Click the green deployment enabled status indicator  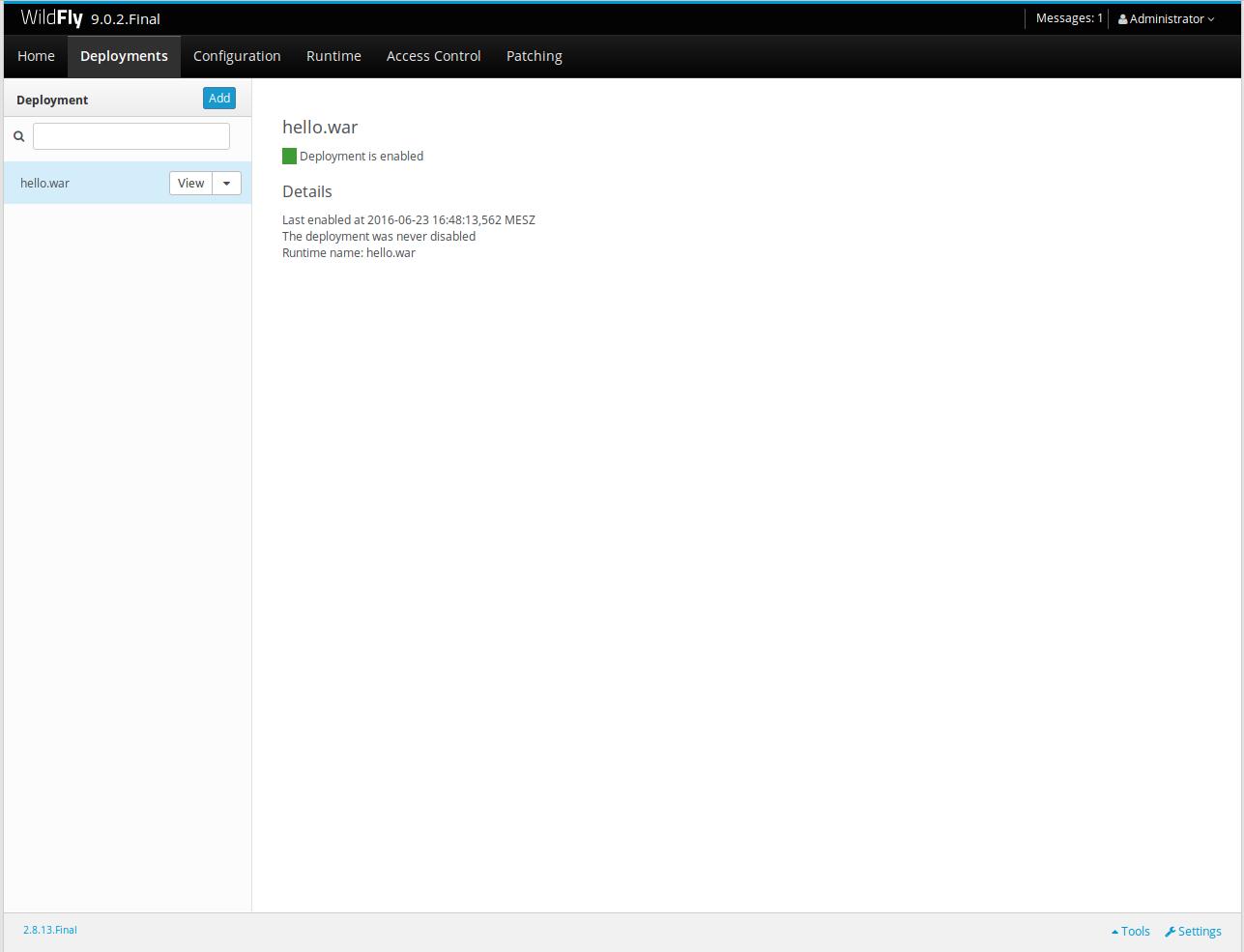[x=289, y=156]
